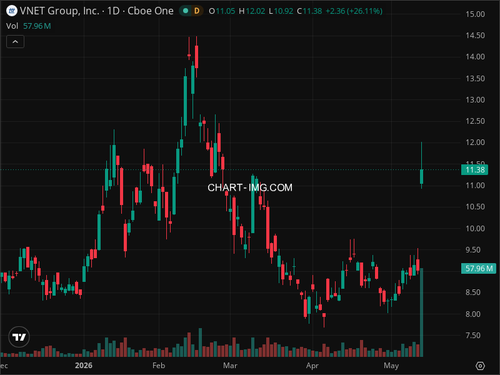Click the VNET Group, Inc. title text

[60, 11]
